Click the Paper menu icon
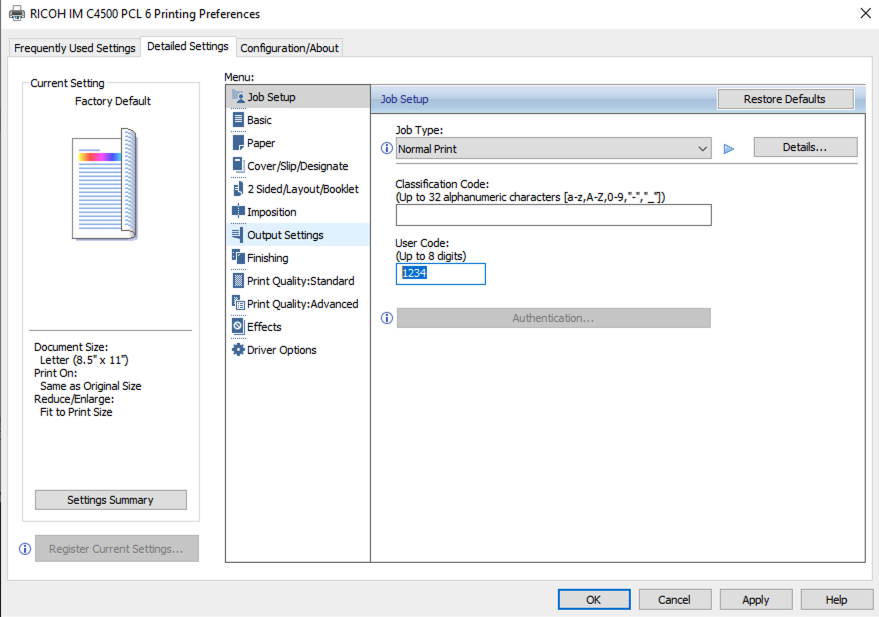This screenshot has height=617, width=879. (x=238, y=142)
